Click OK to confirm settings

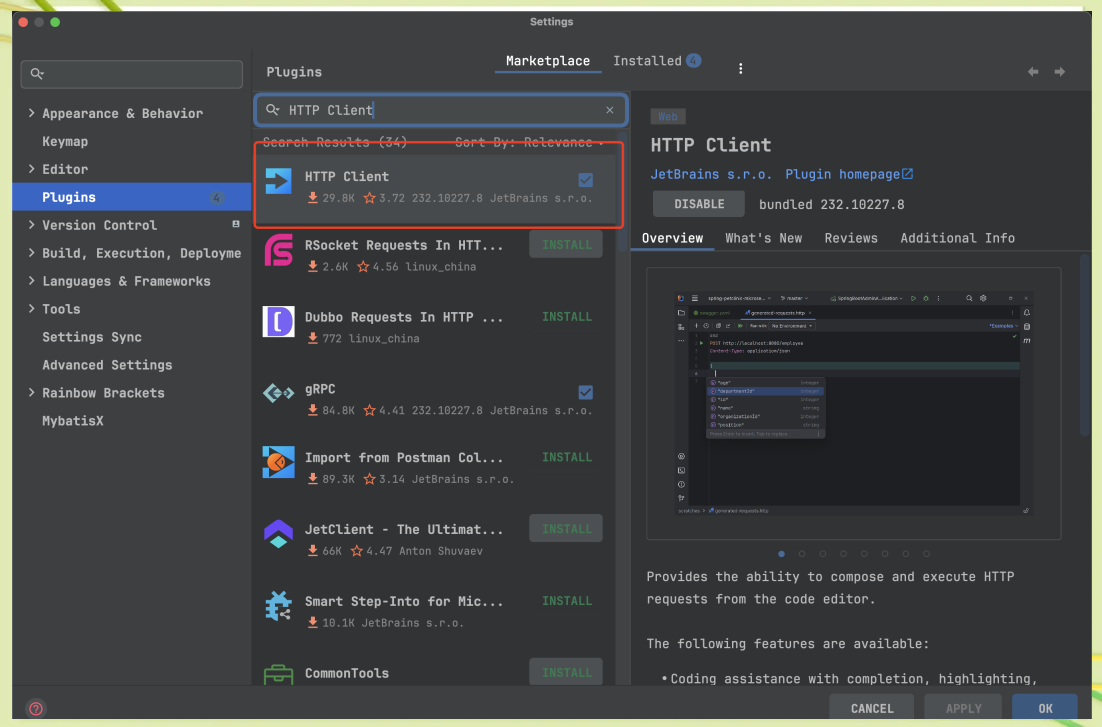point(1045,707)
